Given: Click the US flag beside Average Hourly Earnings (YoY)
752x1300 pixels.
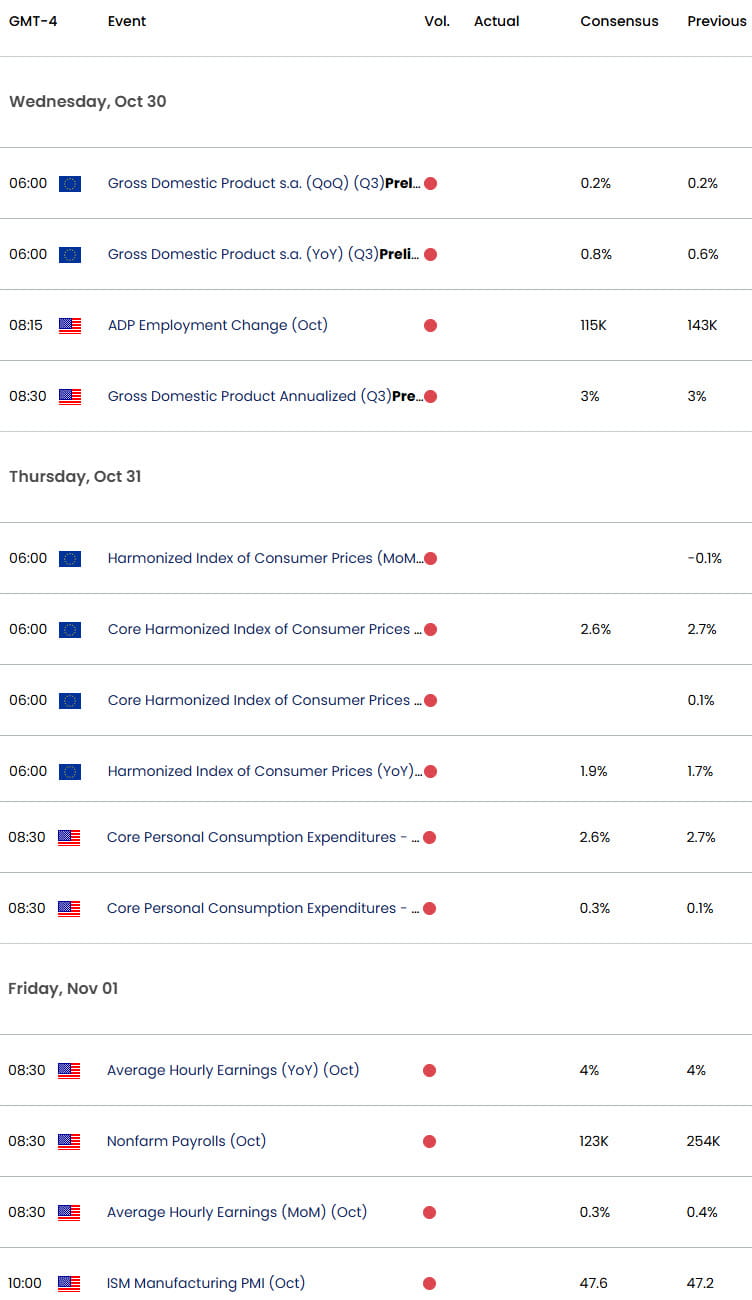Looking at the screenshot, I should pyautogui.click(x=69, y=1070).
